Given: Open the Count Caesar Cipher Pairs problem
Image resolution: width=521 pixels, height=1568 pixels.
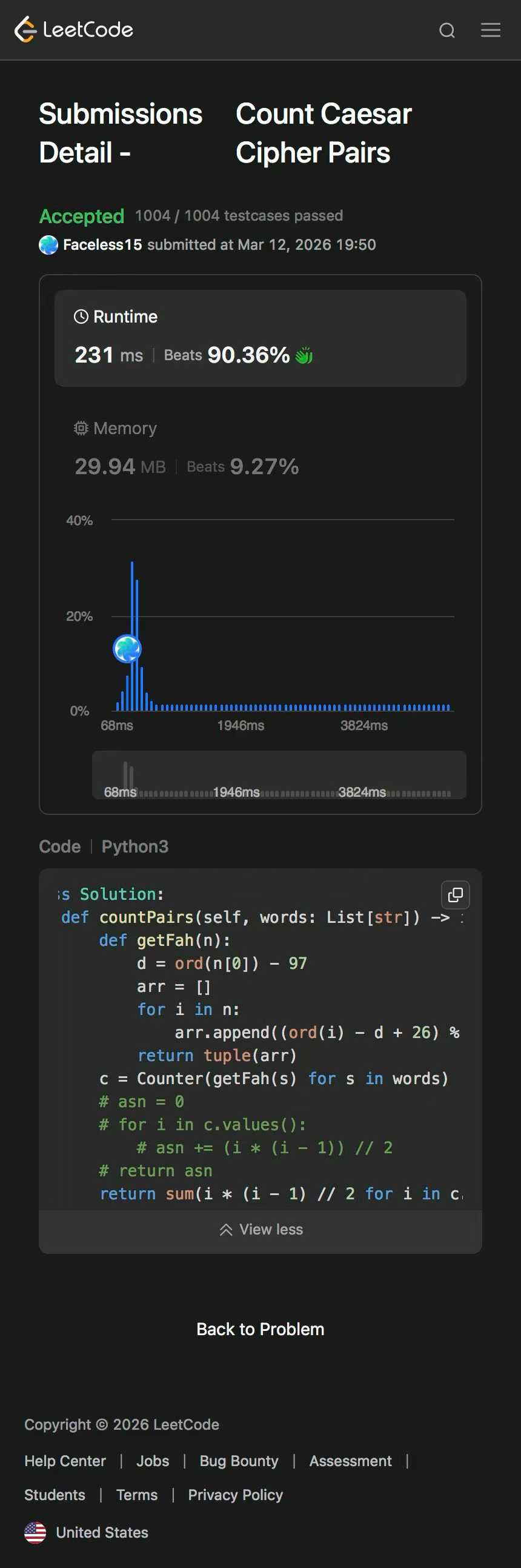Looking at the screenshot, I should pos(324,133).
